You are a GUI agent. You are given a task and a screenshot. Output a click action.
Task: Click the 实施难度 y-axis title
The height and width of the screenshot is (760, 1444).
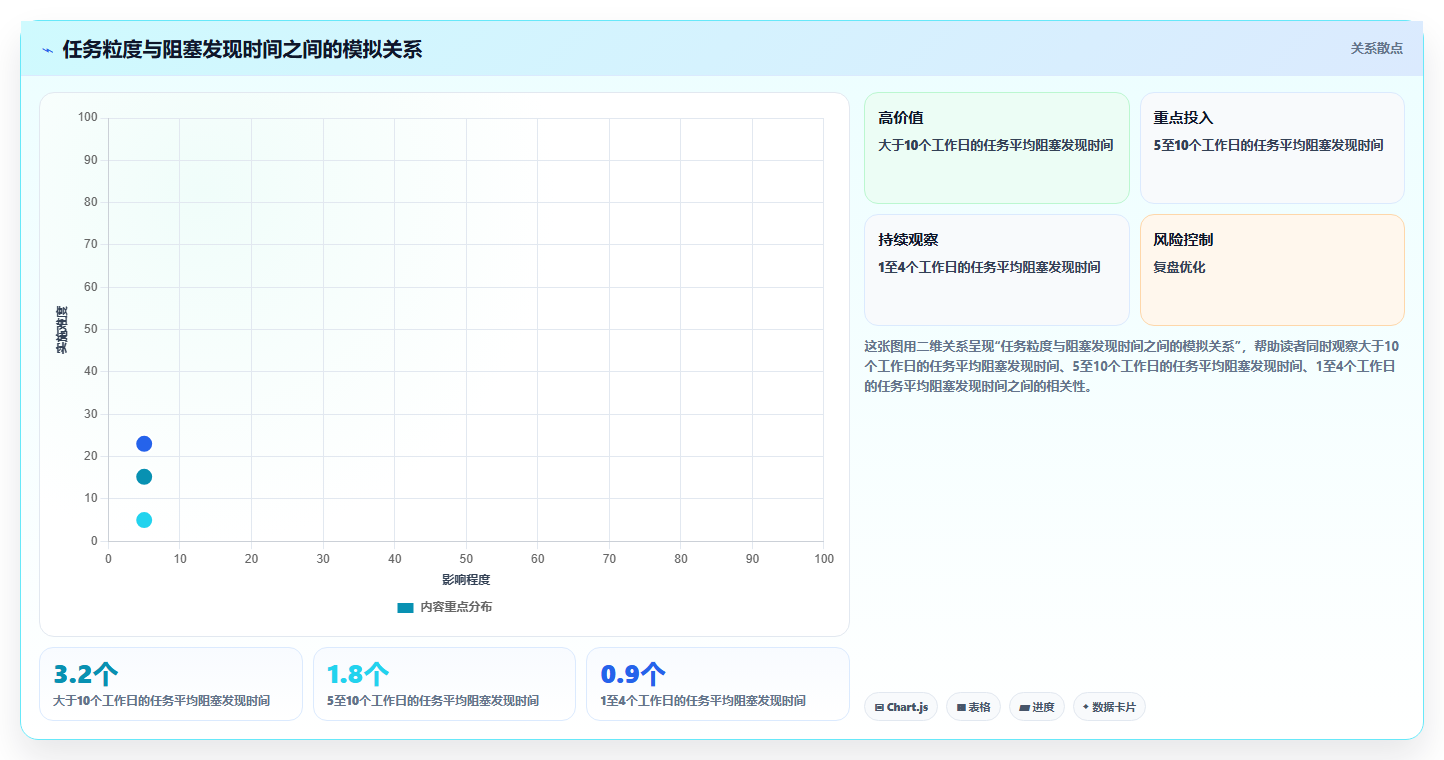point(62,330)
